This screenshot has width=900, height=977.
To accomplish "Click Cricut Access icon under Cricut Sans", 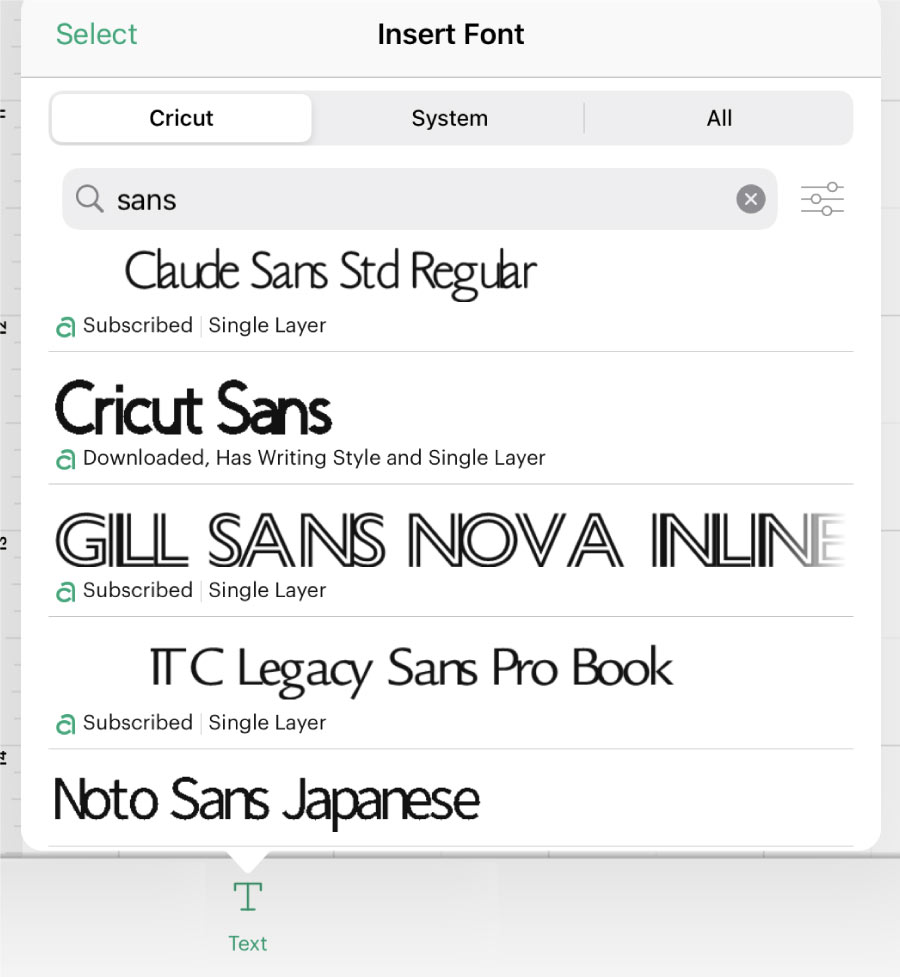I will point(65,459).
